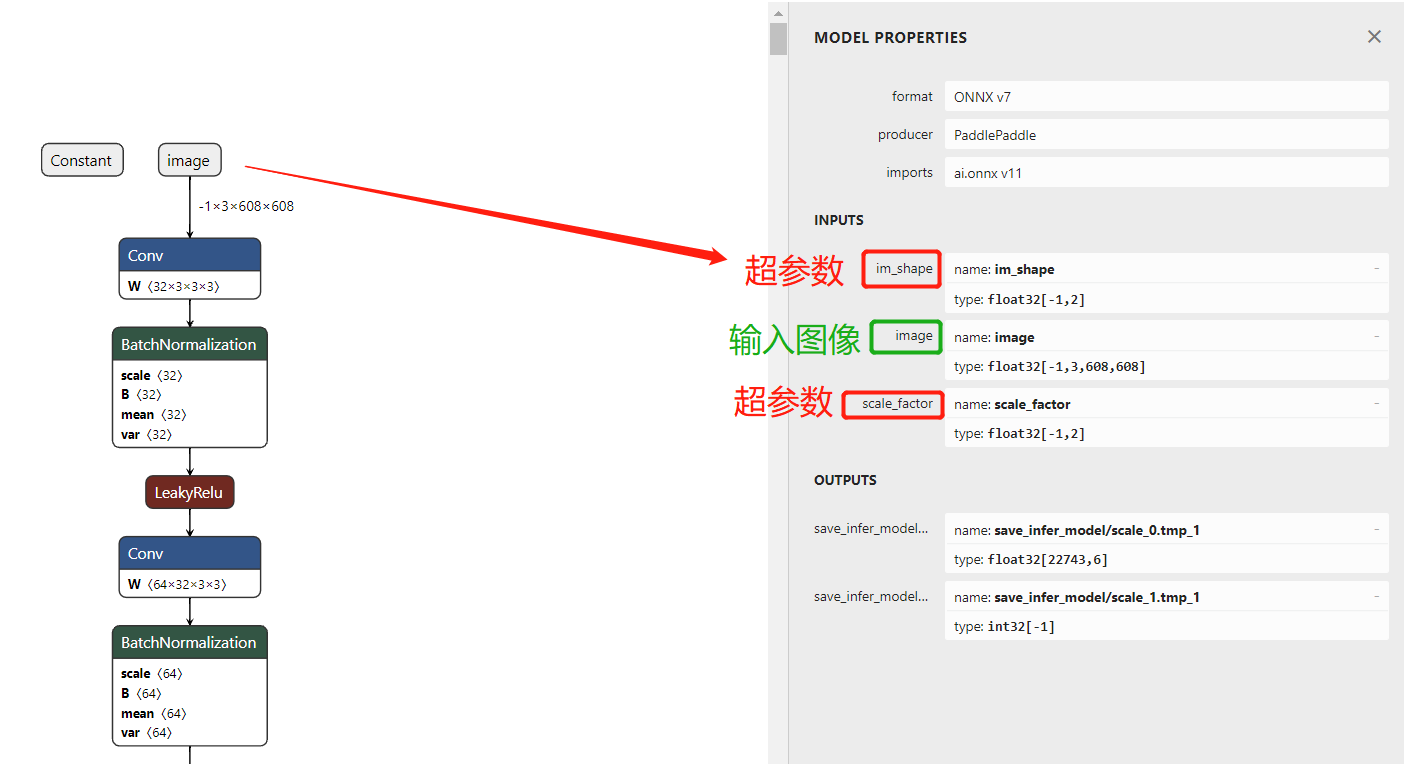1404x764 pixels.
Task: Click the im_shape input badge
Action: click(900, 268)
